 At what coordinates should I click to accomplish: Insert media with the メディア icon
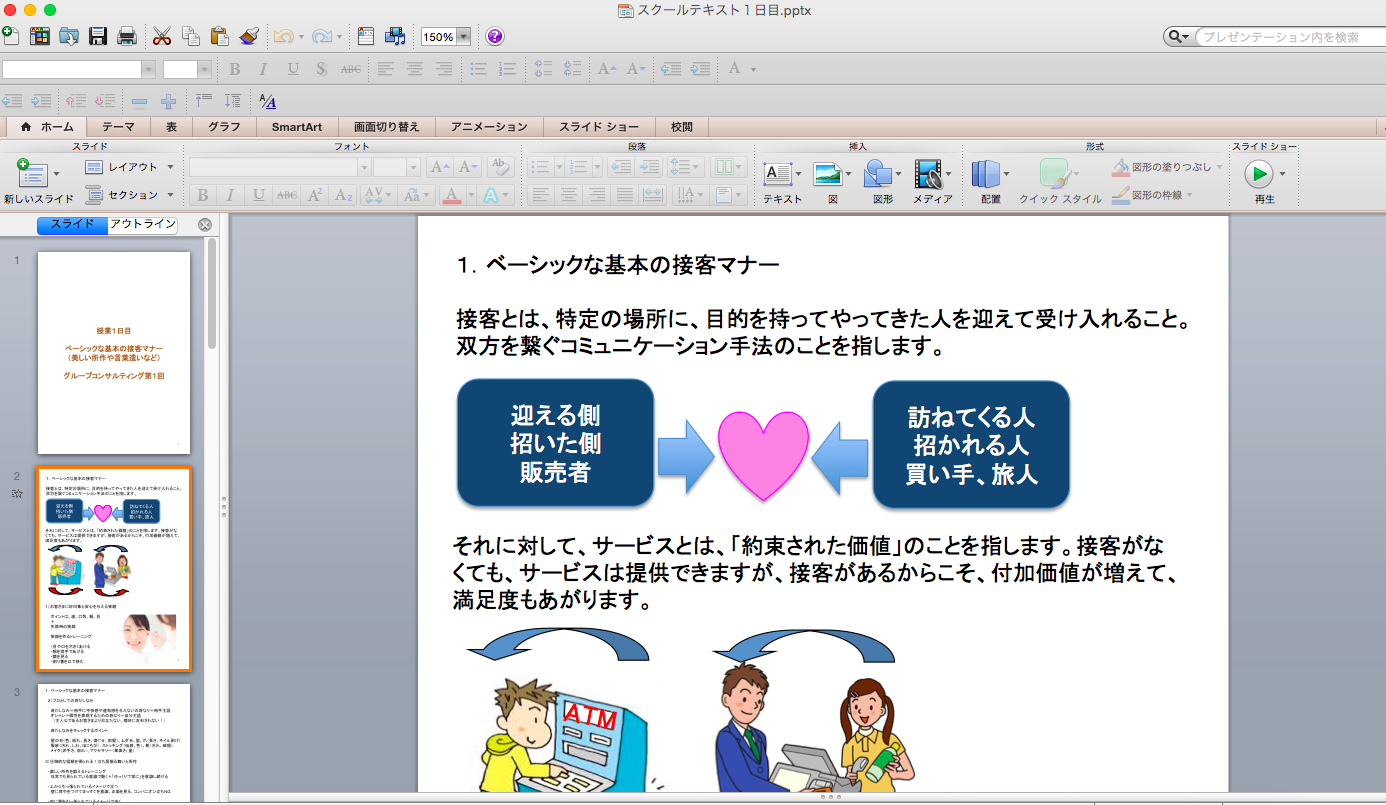[x=929, y=174]
